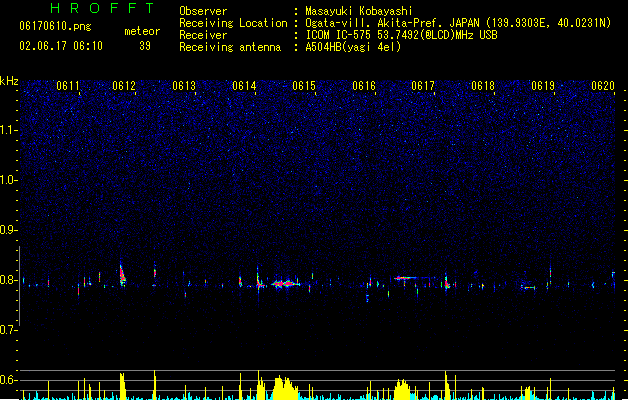Click the yellow amplitude hump before 0617
The image size is (629, 400).
[x=402, y=389]
